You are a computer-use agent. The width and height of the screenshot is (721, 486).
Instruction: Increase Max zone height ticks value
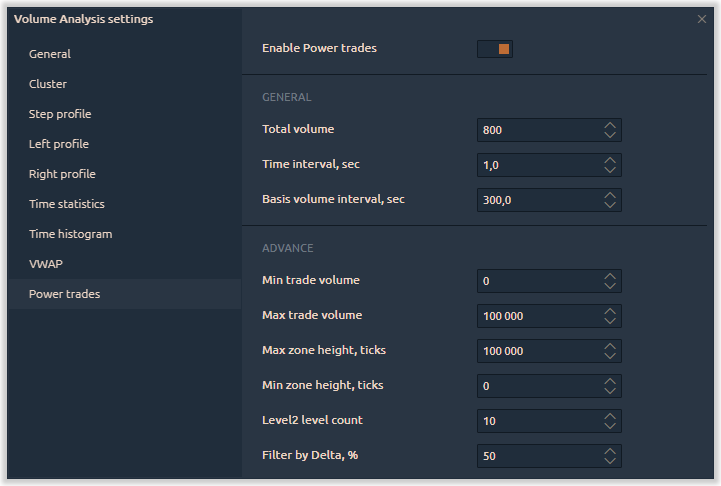610,346
